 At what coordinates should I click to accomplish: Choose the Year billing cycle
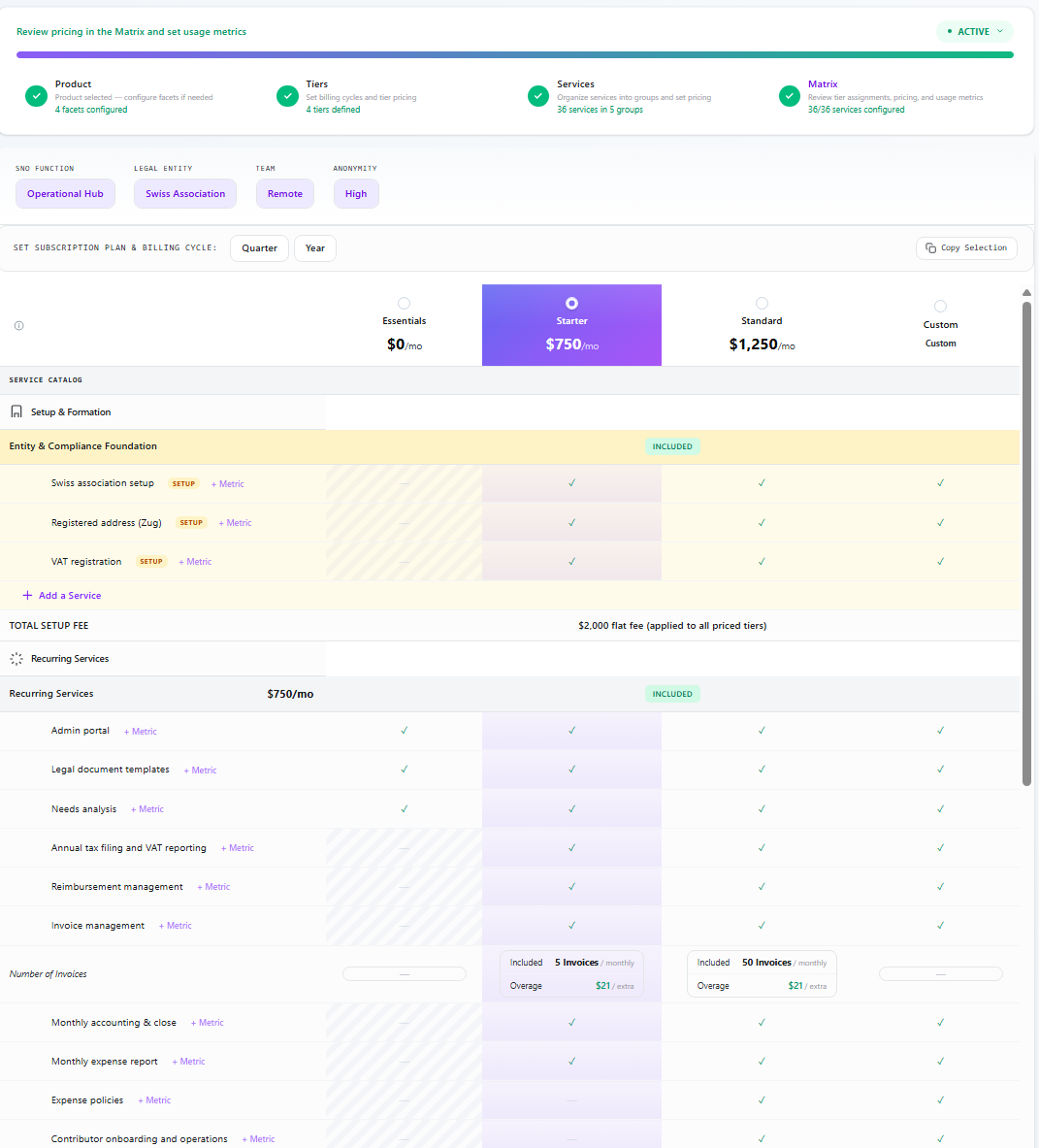[314, 248]
